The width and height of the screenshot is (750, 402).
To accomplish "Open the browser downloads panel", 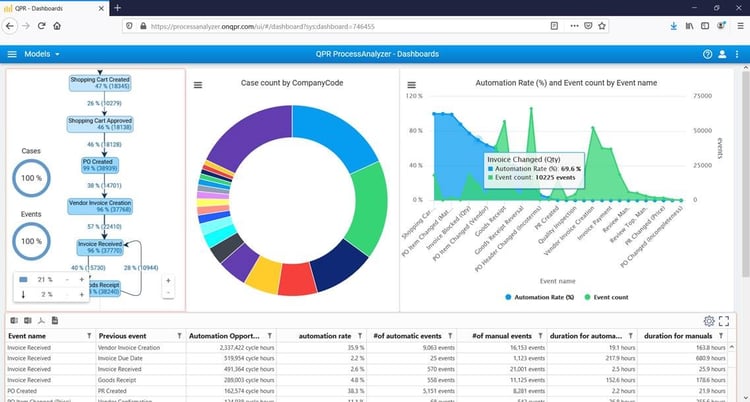I will [x=673, y=26].
